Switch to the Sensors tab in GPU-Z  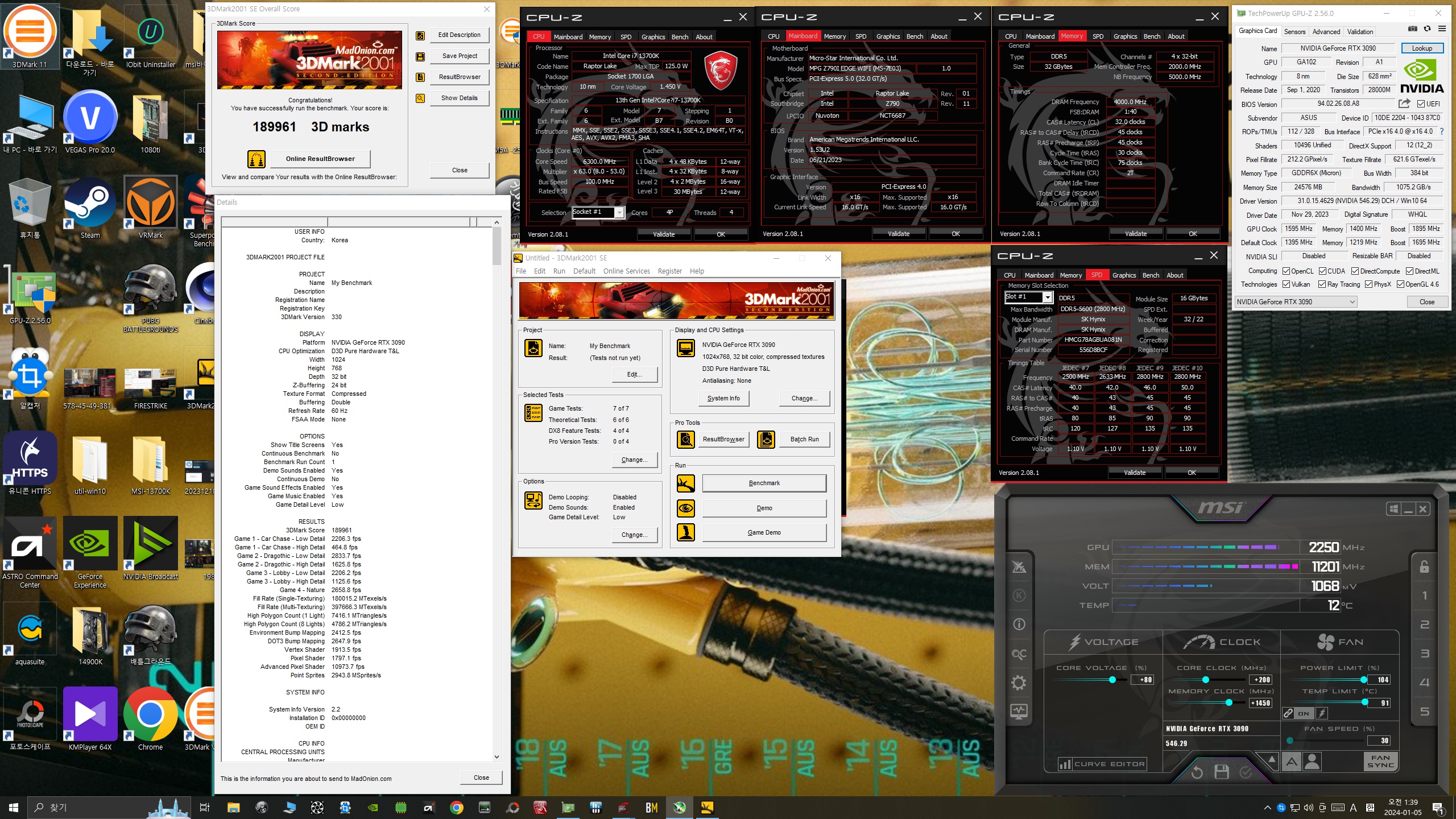pos(1294,32)
